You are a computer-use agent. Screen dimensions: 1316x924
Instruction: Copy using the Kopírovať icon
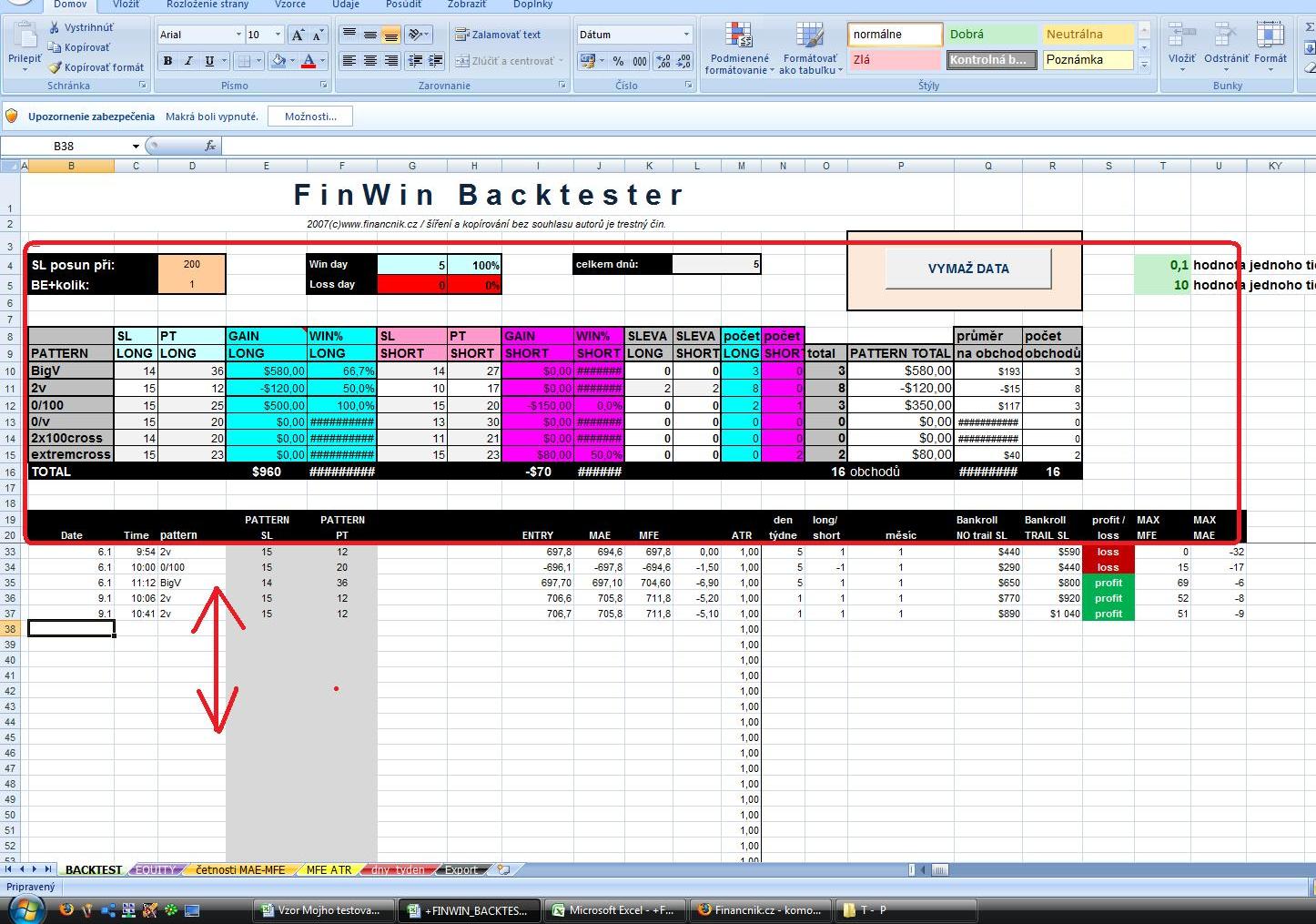[x=55, y=47]
